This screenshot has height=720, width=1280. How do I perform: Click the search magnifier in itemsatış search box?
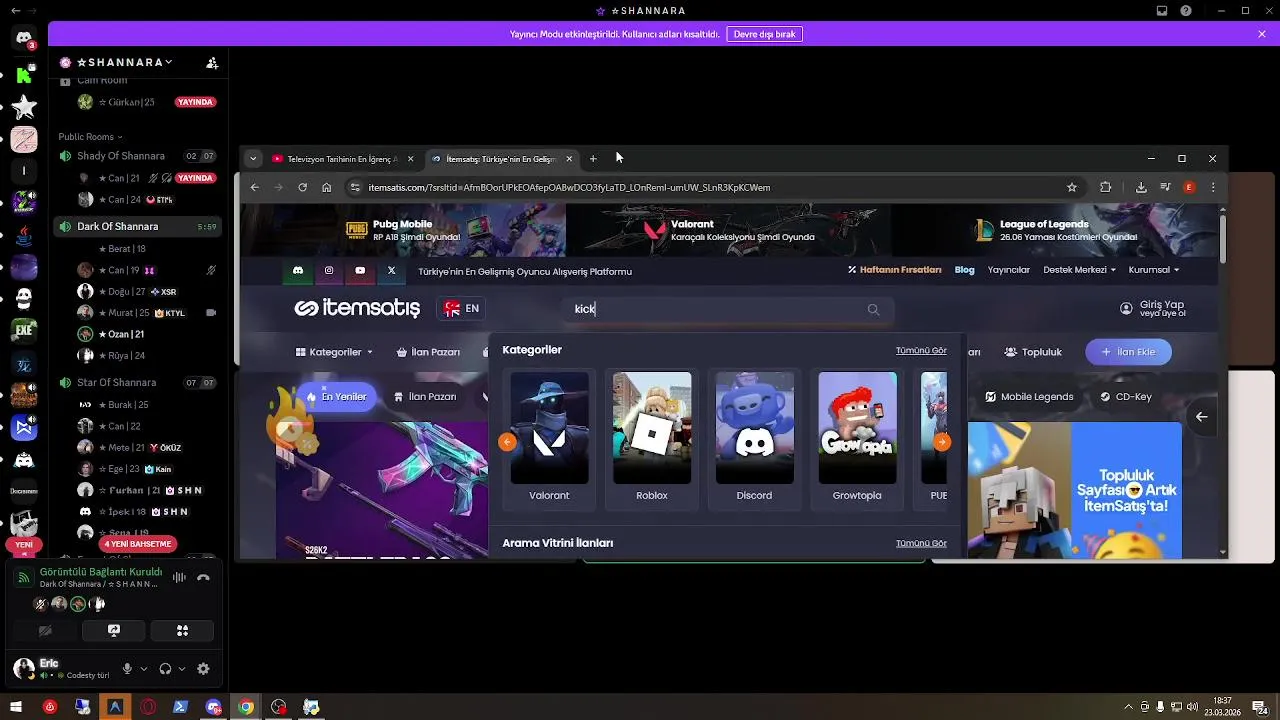click(x=873, y=309)
